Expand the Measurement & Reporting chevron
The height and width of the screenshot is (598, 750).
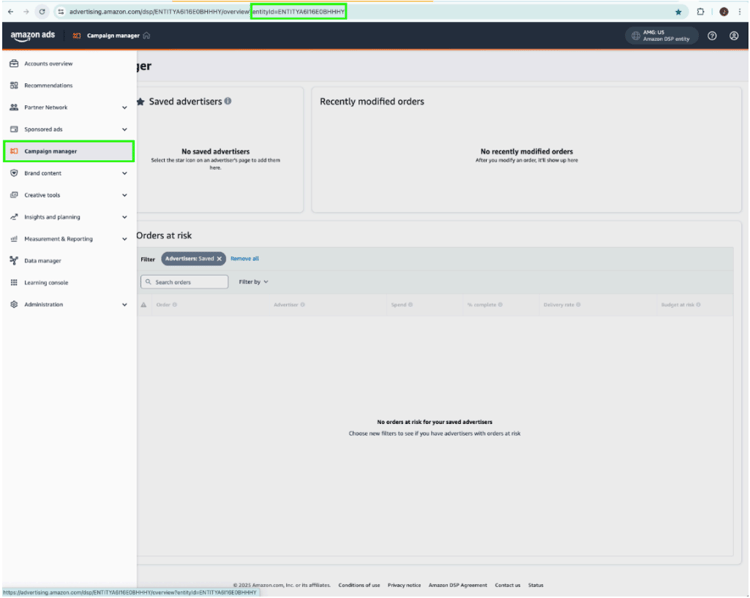[124, 239]
